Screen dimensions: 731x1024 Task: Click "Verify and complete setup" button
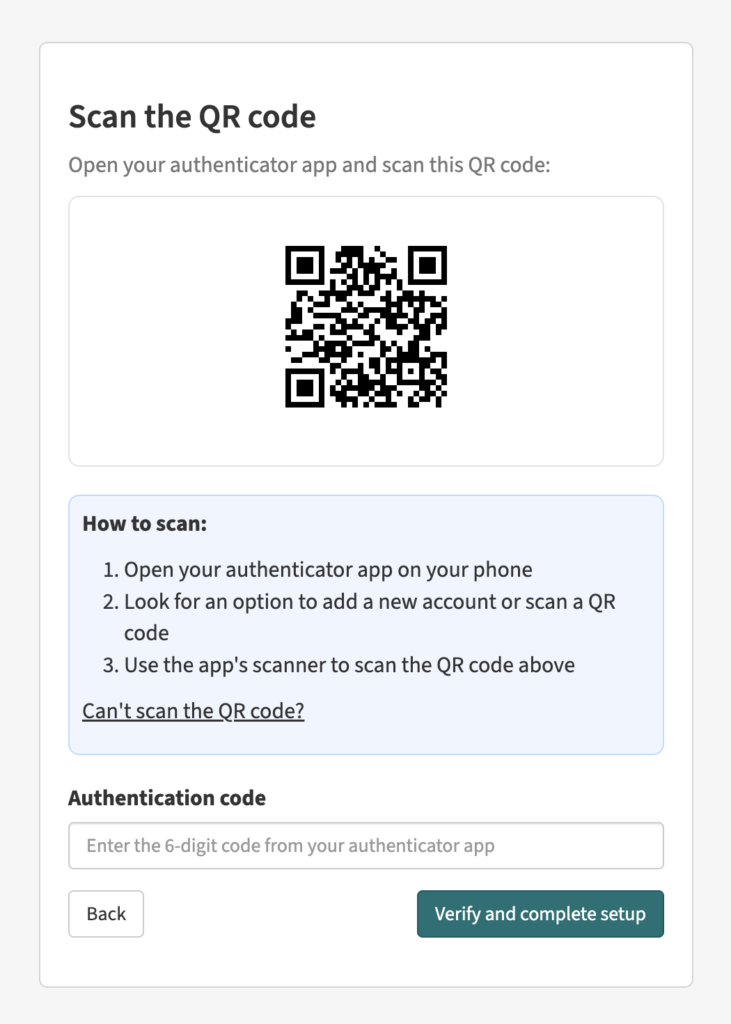click(x=540, y=914)
